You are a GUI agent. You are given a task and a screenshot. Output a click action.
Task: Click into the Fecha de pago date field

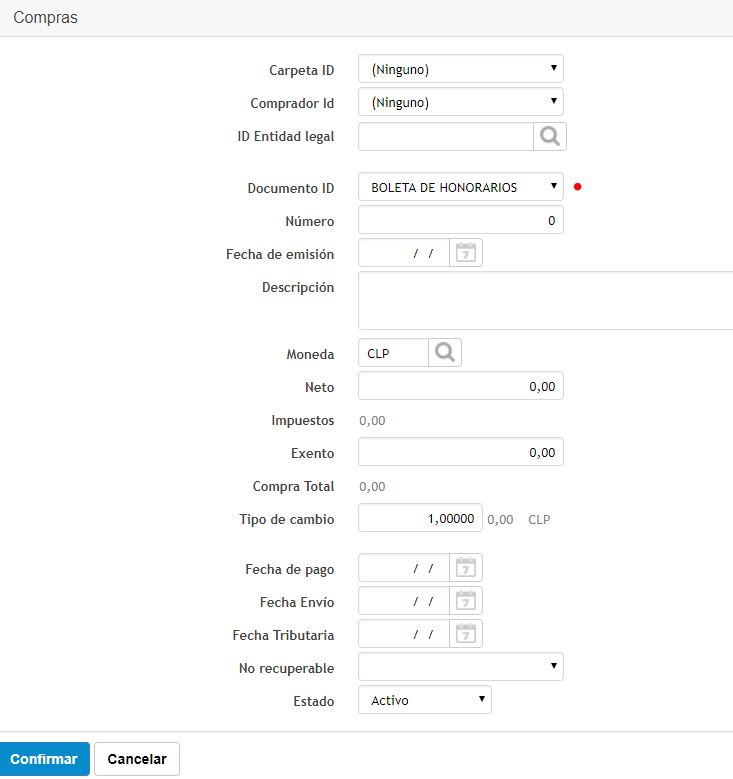[x=404, y=567]
